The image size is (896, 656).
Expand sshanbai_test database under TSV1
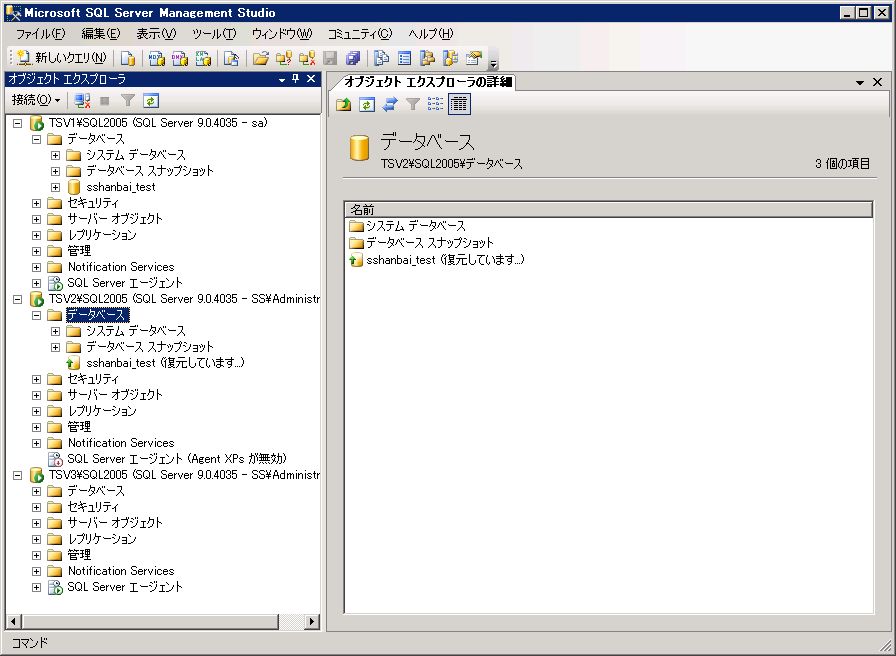55,187
